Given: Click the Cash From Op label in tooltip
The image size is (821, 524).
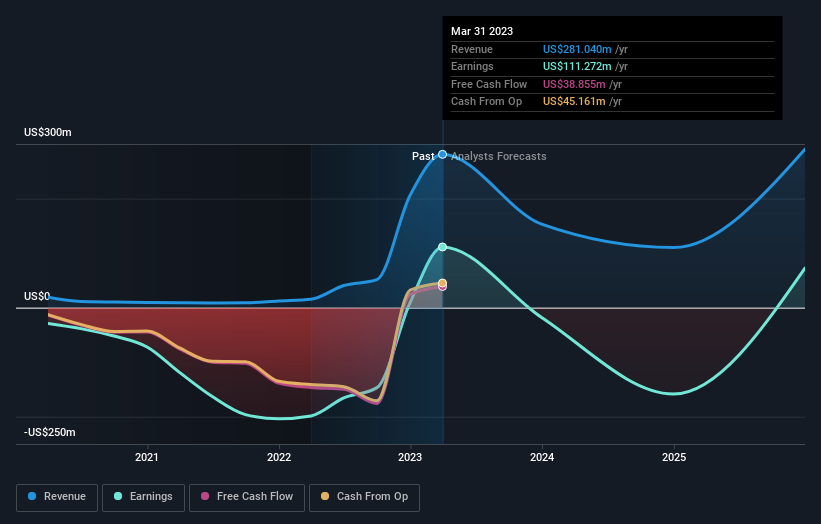Looking at the screenshot, I should tap(486, 102).
